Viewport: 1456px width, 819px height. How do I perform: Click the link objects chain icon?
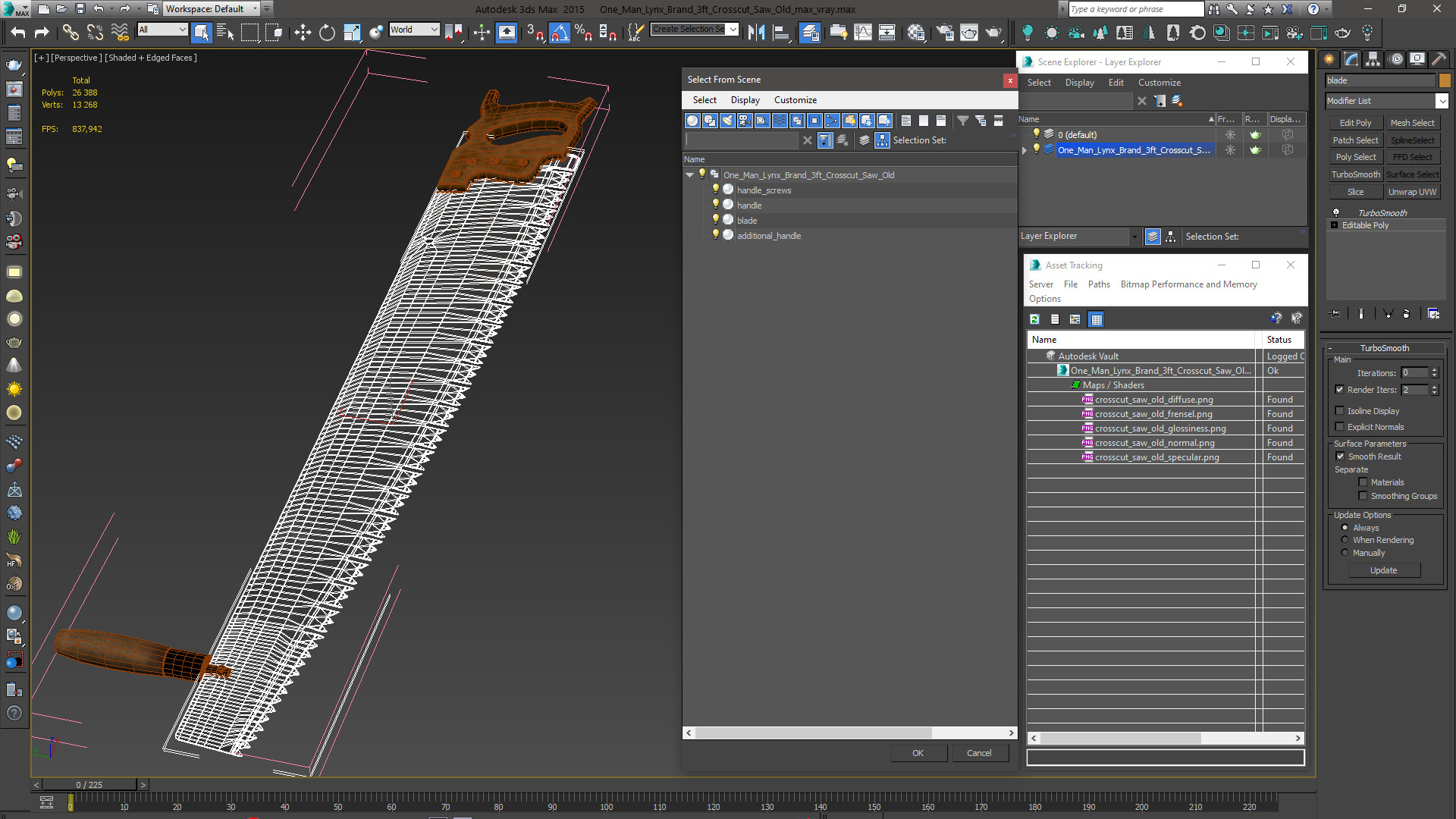[x=70, y=32]
